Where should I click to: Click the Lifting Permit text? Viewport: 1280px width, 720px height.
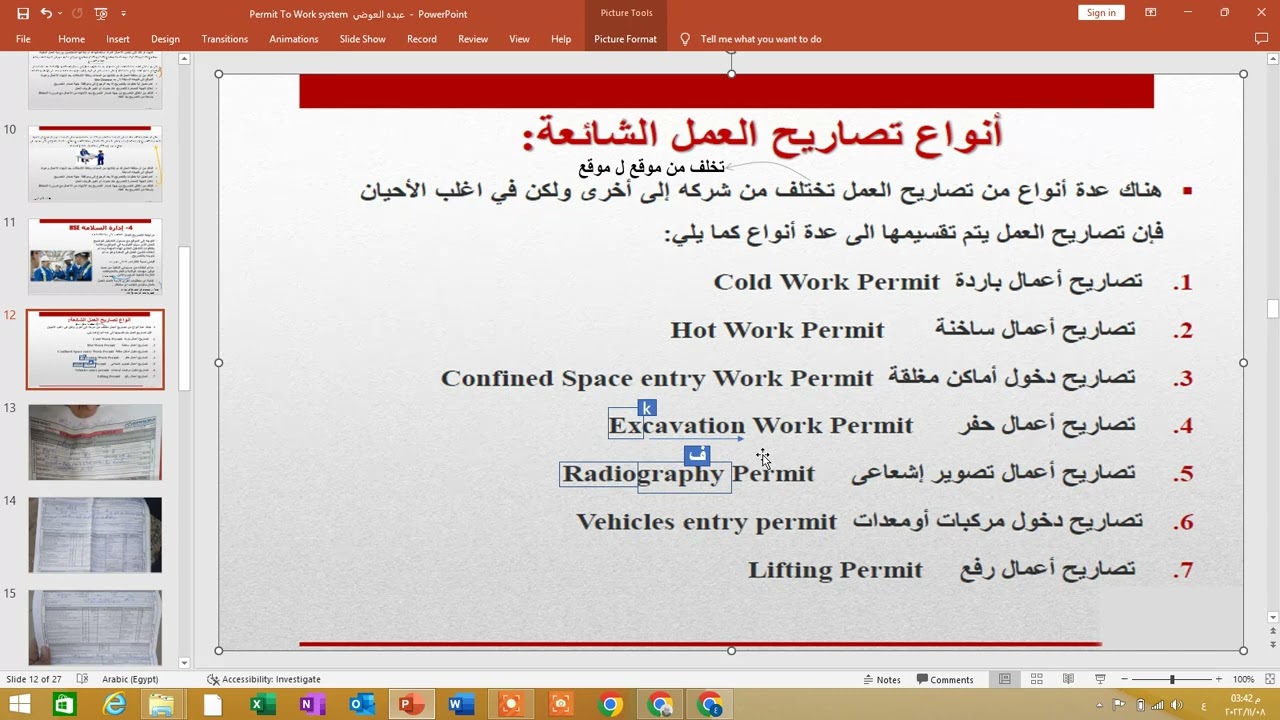coord(835,570)
